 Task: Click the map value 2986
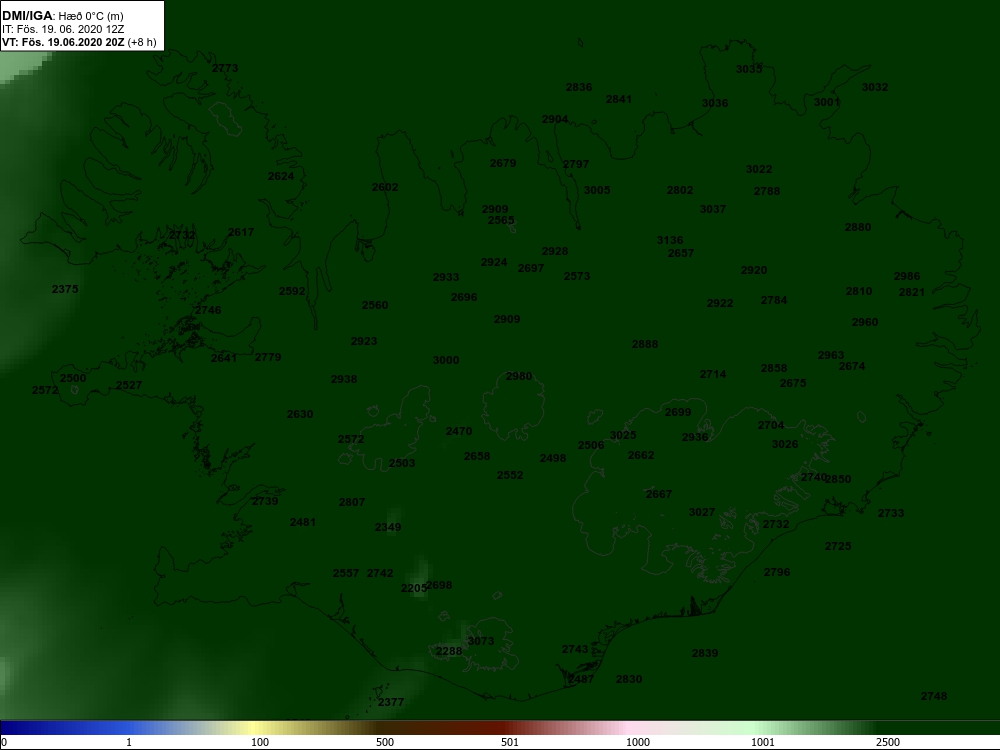point(907,277)
